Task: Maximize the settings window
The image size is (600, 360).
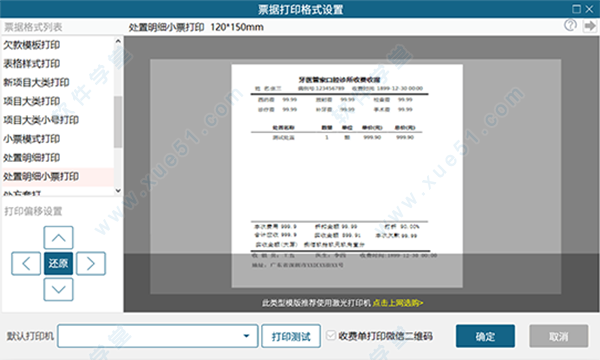Action: pyautogui.click(x=576, y=8)
